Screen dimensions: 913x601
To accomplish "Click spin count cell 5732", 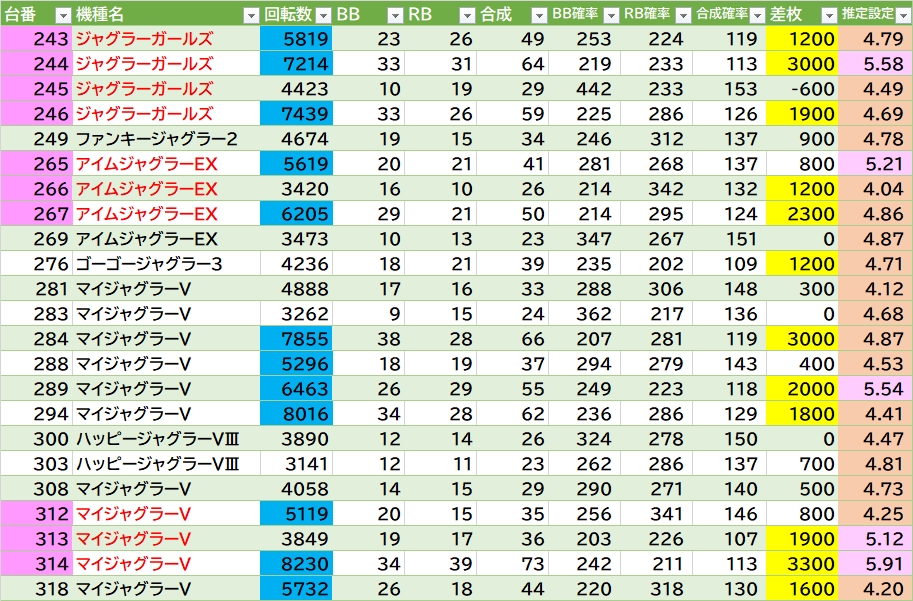I will coord(296,588).
